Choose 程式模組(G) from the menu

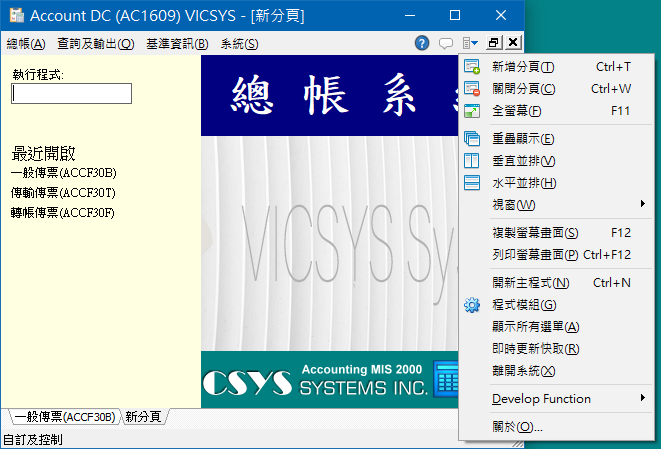[556, 305]
